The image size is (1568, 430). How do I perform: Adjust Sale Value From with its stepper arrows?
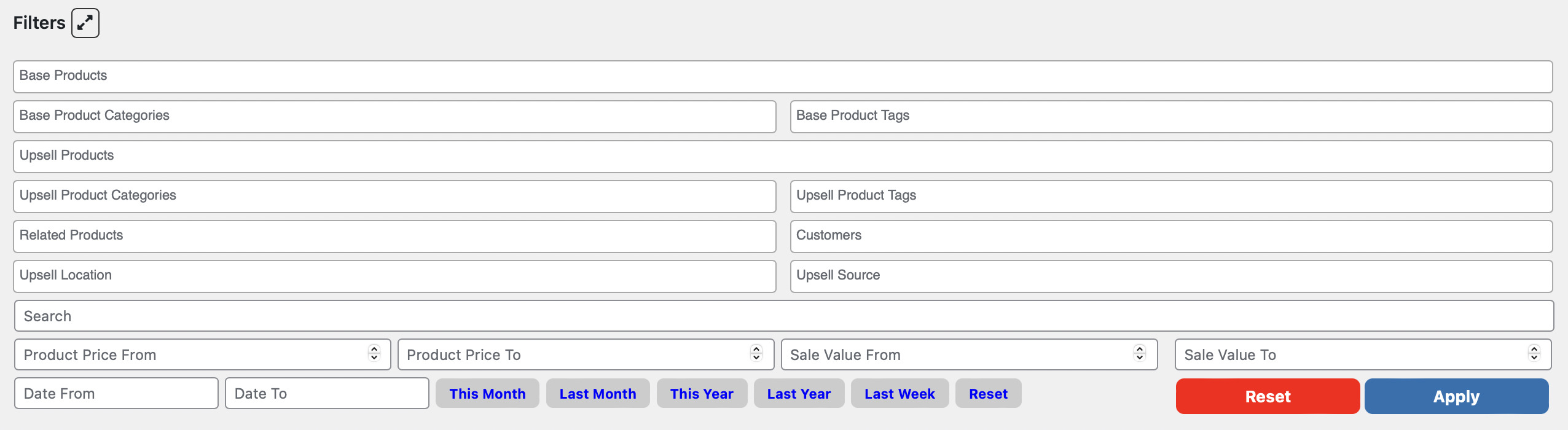tap(1140, 353)
